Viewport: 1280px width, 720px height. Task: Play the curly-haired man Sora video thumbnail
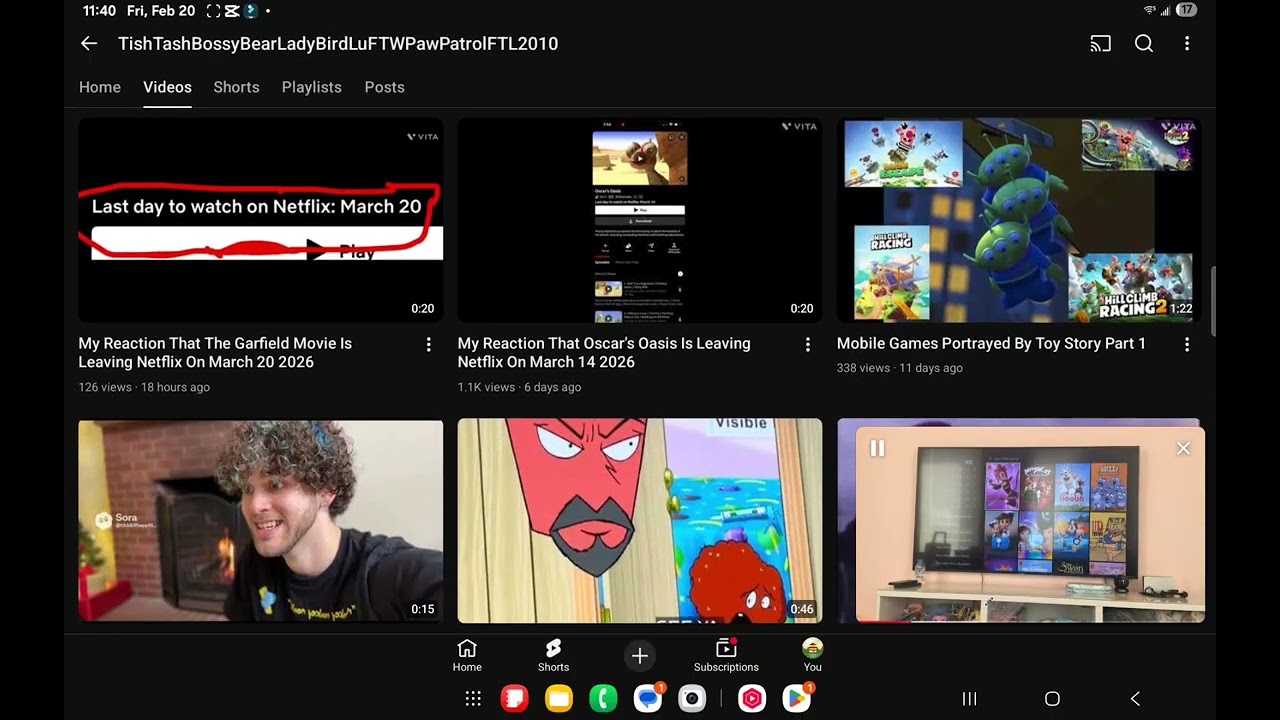[260, 521]
